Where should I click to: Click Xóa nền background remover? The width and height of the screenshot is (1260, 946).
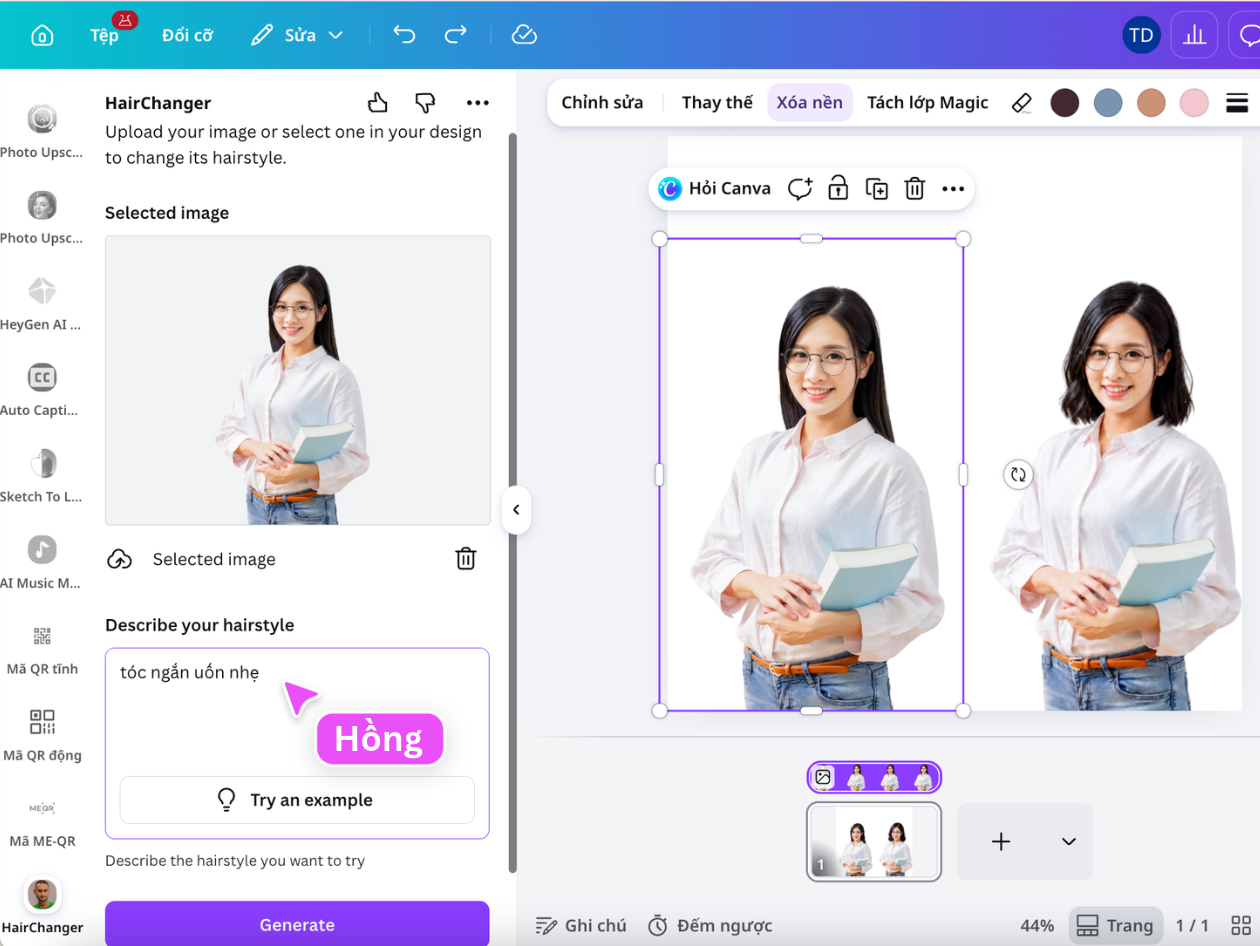pos(810,102)
